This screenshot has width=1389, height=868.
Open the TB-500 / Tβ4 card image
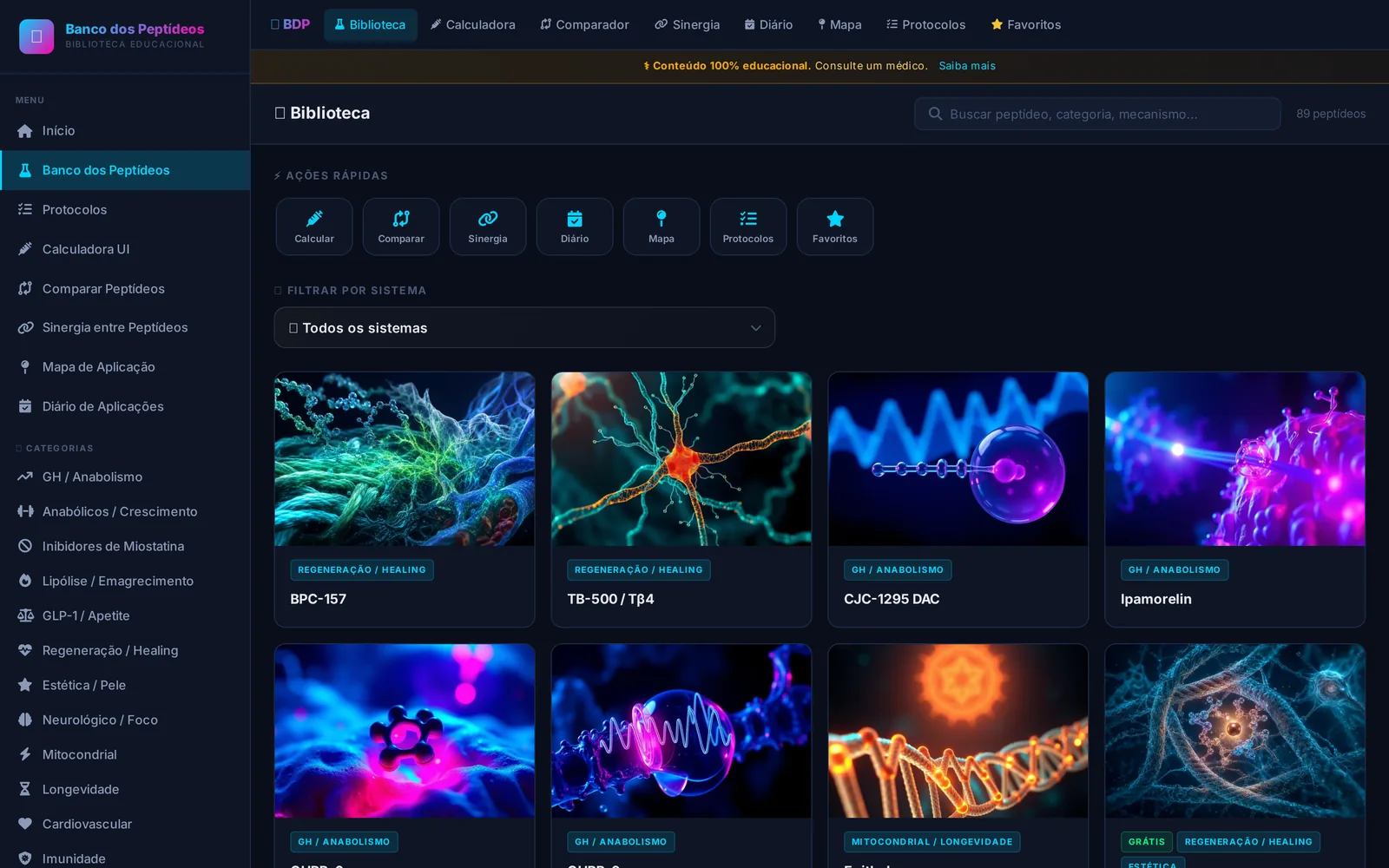(x=681, y=459)
